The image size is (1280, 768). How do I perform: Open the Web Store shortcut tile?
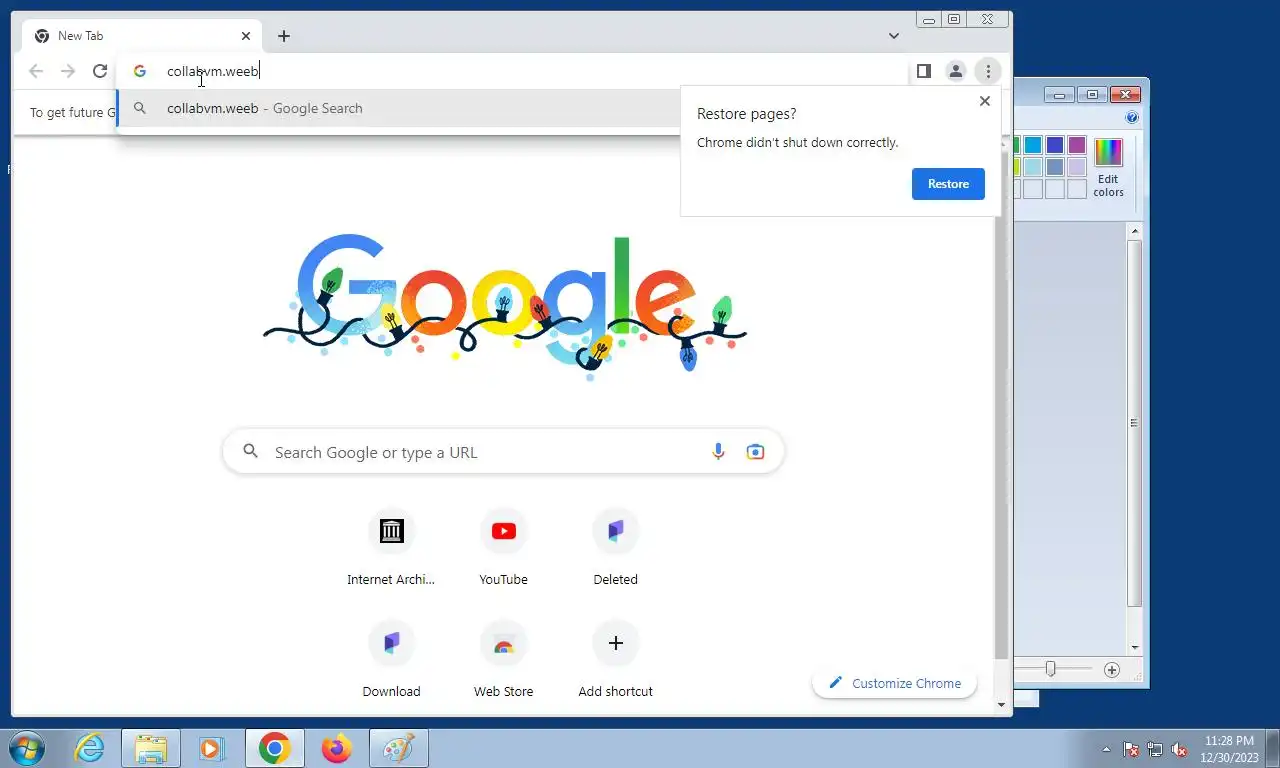click(503, 659)
